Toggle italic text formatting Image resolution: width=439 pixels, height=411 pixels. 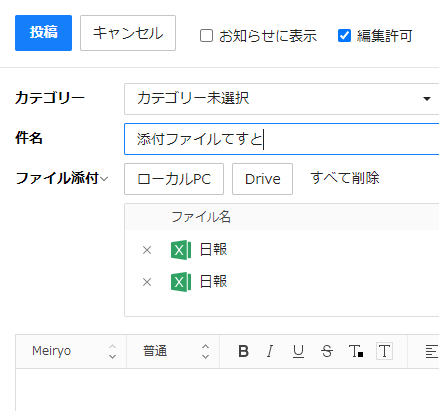270,351
